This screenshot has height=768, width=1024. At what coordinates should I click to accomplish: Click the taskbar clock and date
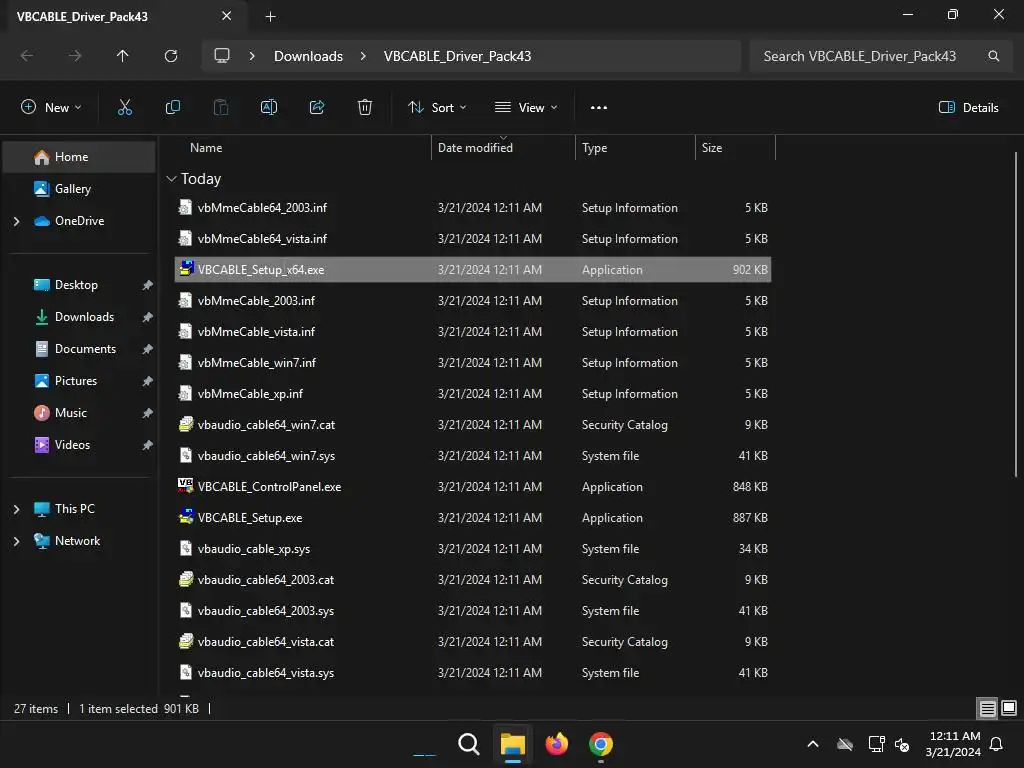[953, 744]
